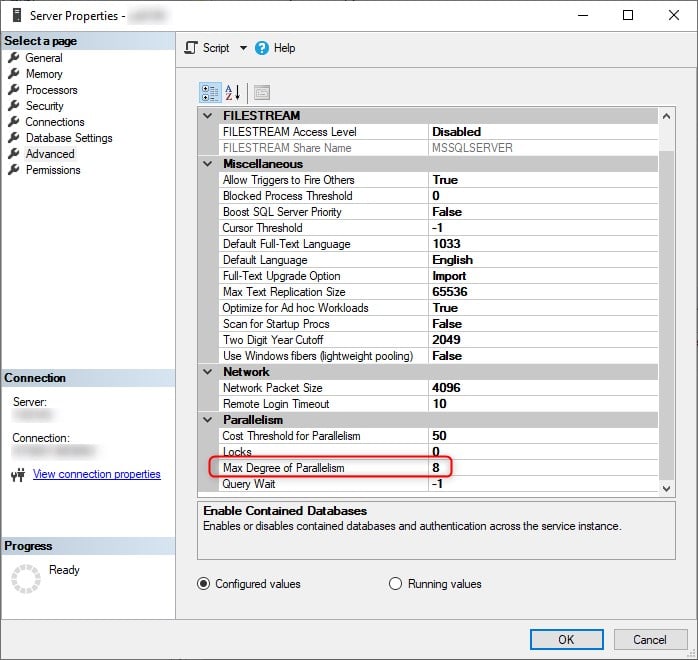Select Remote Login Timeout row

pyautogui.click(x=438, y=404)
